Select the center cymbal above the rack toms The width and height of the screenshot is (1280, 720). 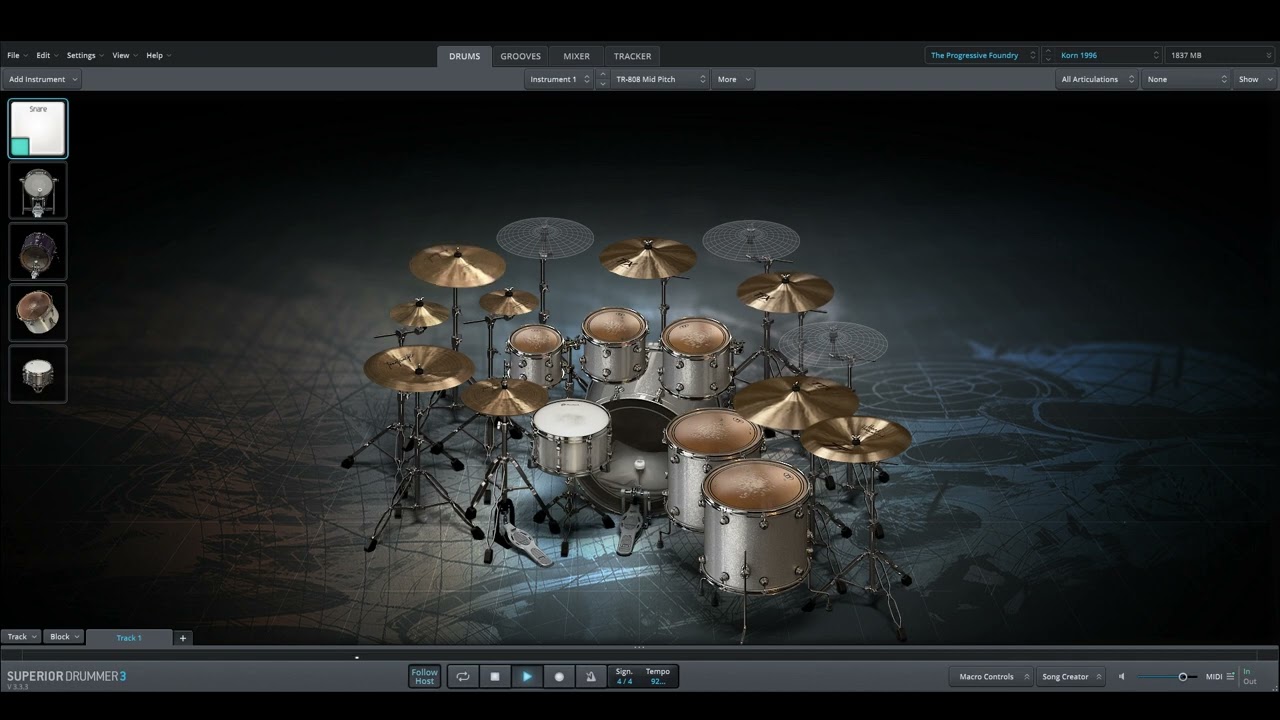pyautogui.click(x=648, y=258)
